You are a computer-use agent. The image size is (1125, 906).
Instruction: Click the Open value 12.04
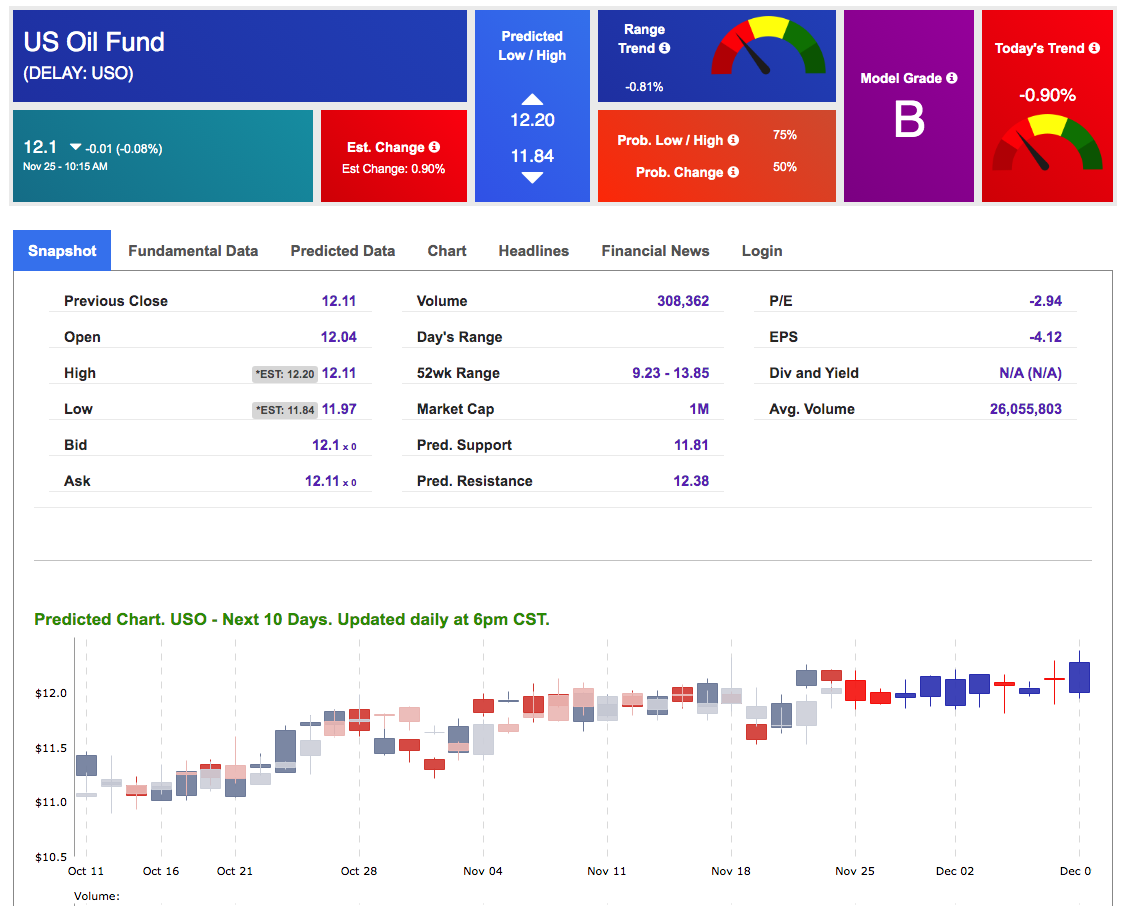[x=339, y=337]
